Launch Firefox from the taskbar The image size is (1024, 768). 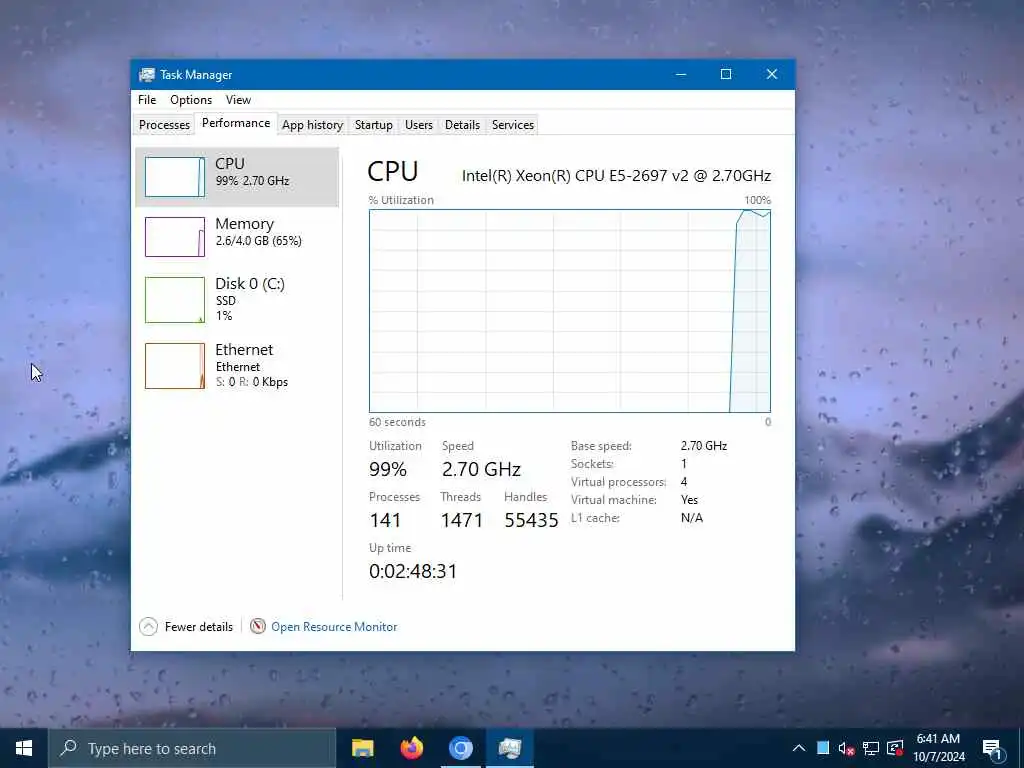[411, 748]
